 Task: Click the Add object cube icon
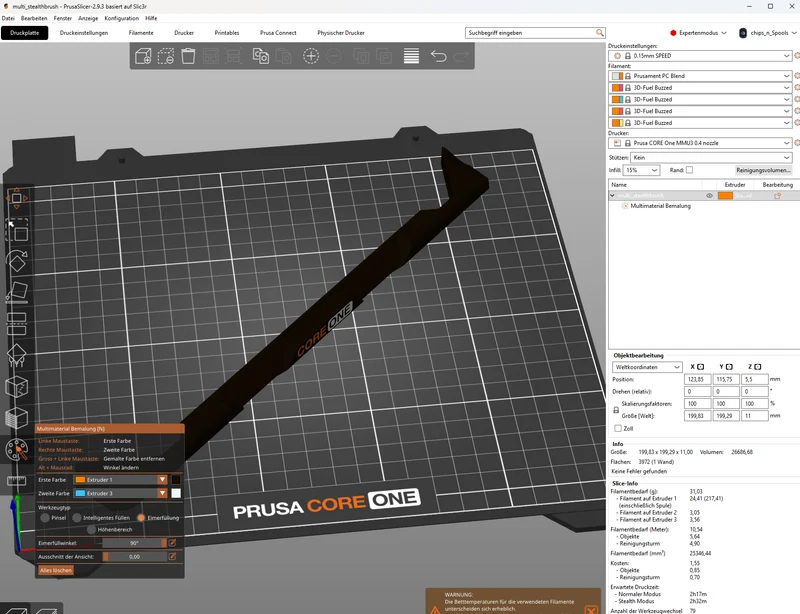pos(143,56)
